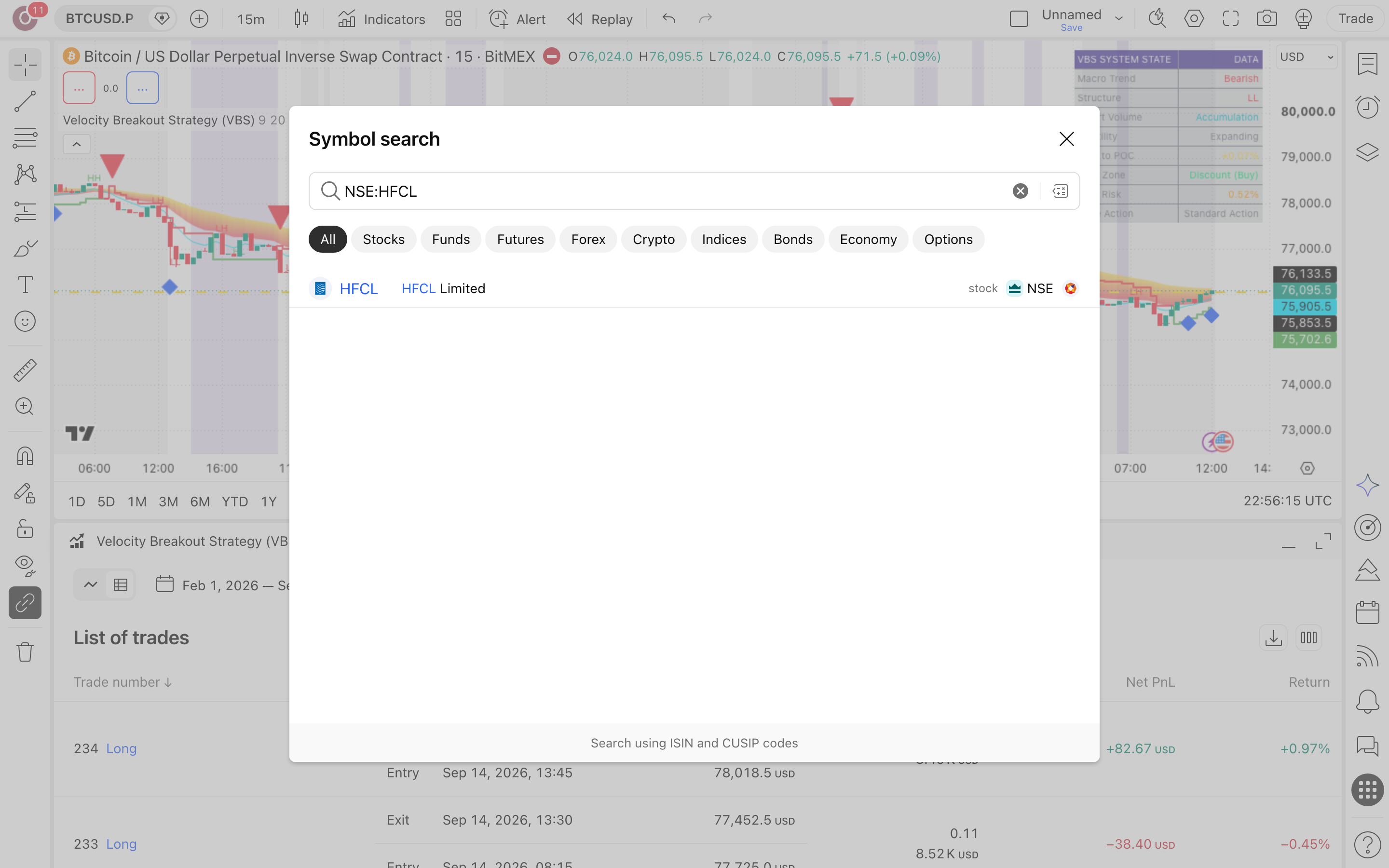Viewport: 1389px width, 868px height.
Task: Select the brush drawing tool
Action: (x=25, y=248)
